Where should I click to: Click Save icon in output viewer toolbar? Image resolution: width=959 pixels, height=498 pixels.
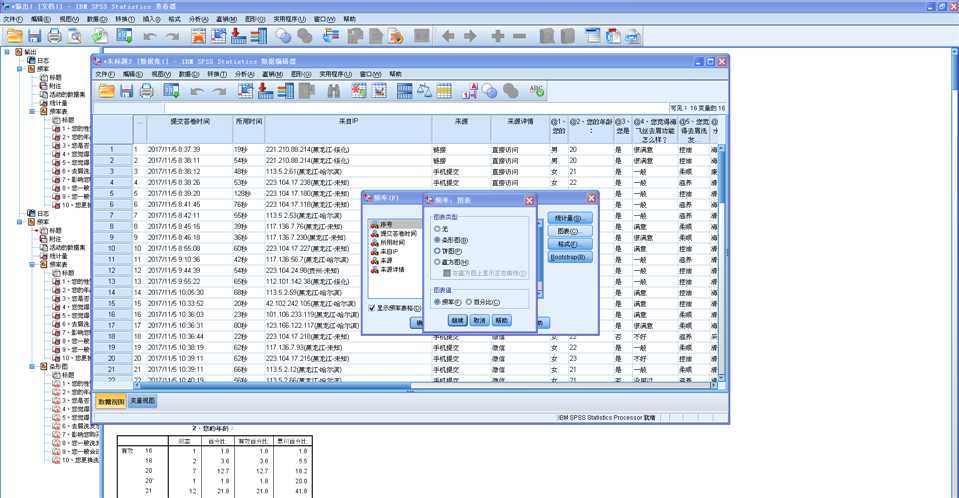pyautogui.click(x=34, y=36)
